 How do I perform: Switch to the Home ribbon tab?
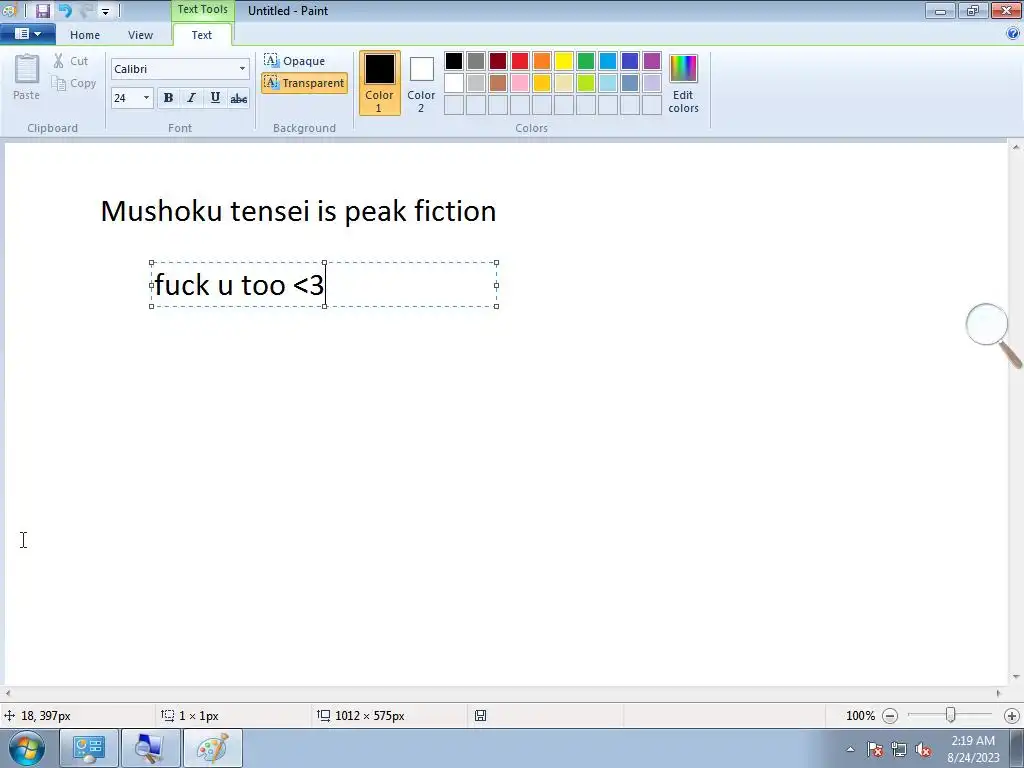(85, 35)
